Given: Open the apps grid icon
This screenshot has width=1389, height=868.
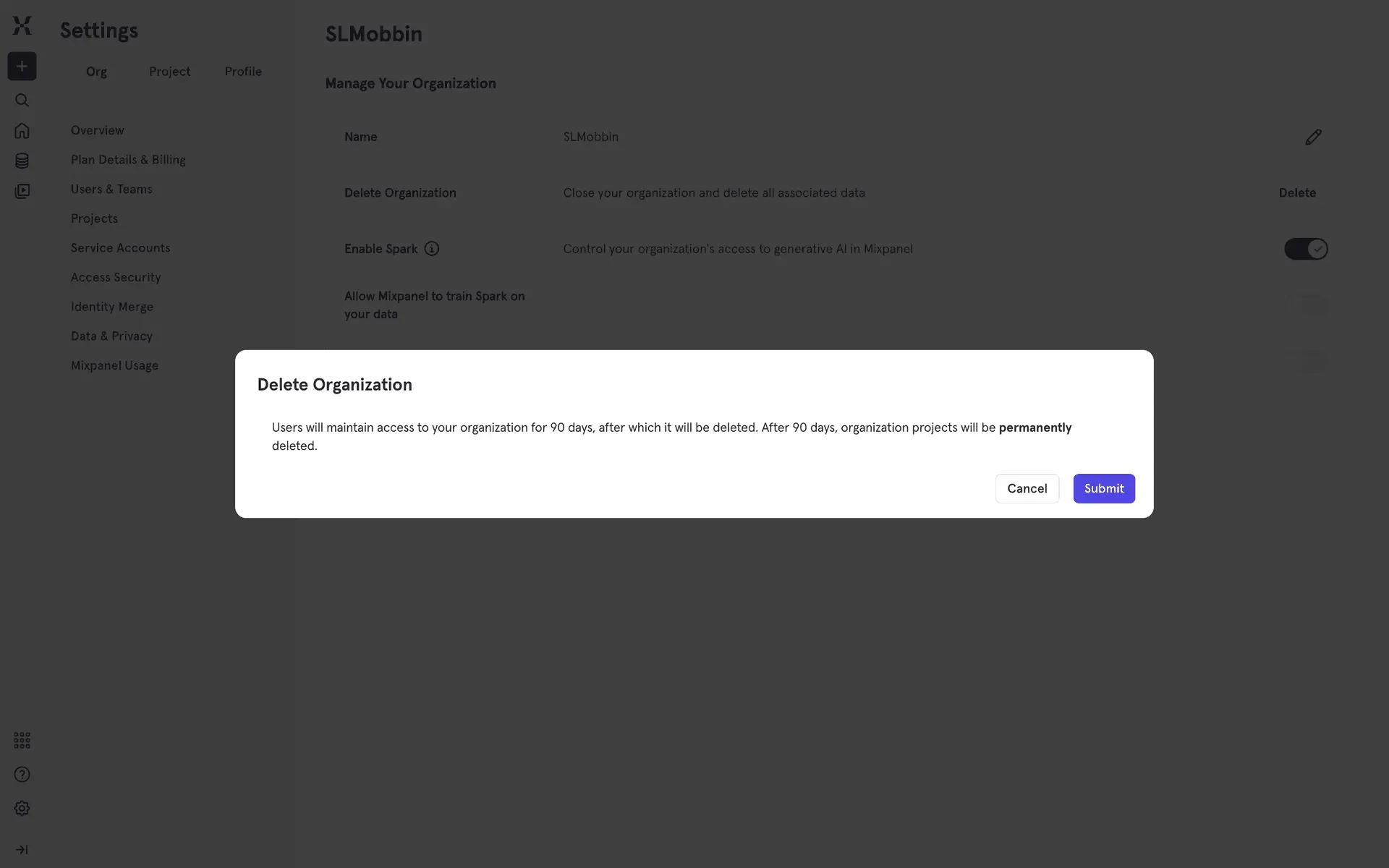Looking at the screenshot, I should tap(22, 740).
